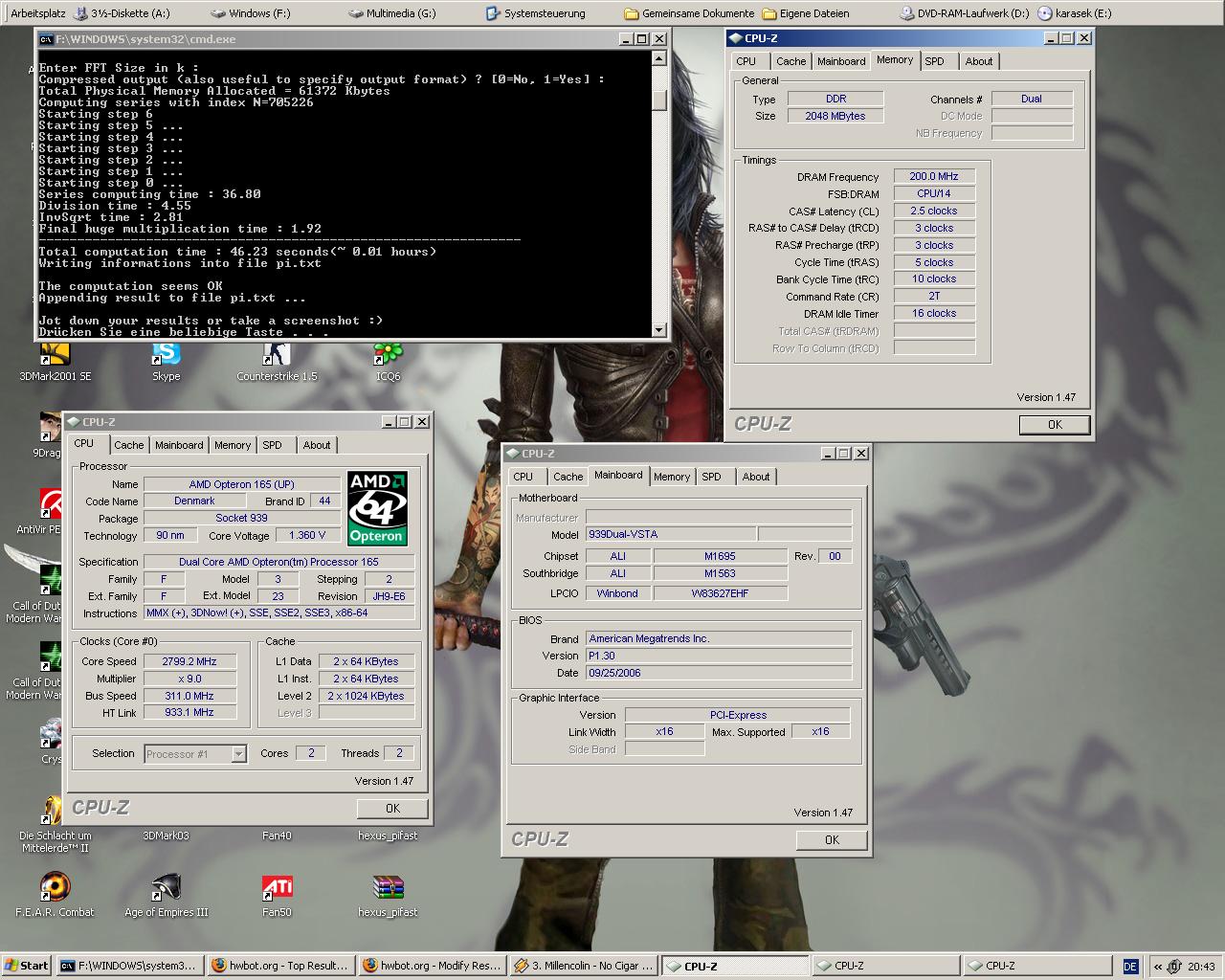Open the 3DMark2001 SE desktop icon

[55, 361]
